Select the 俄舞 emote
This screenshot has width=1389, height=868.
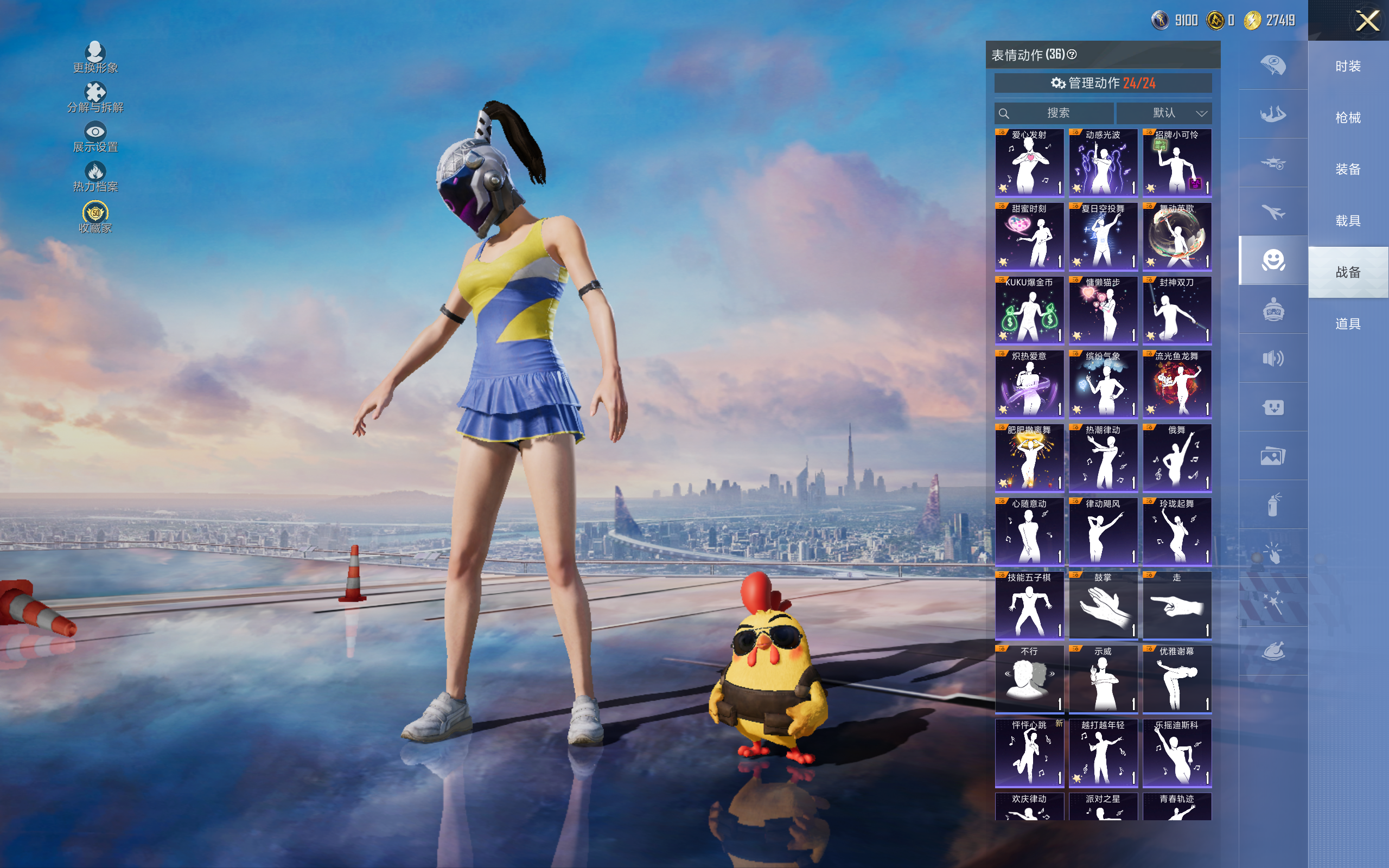point(1177,457)
